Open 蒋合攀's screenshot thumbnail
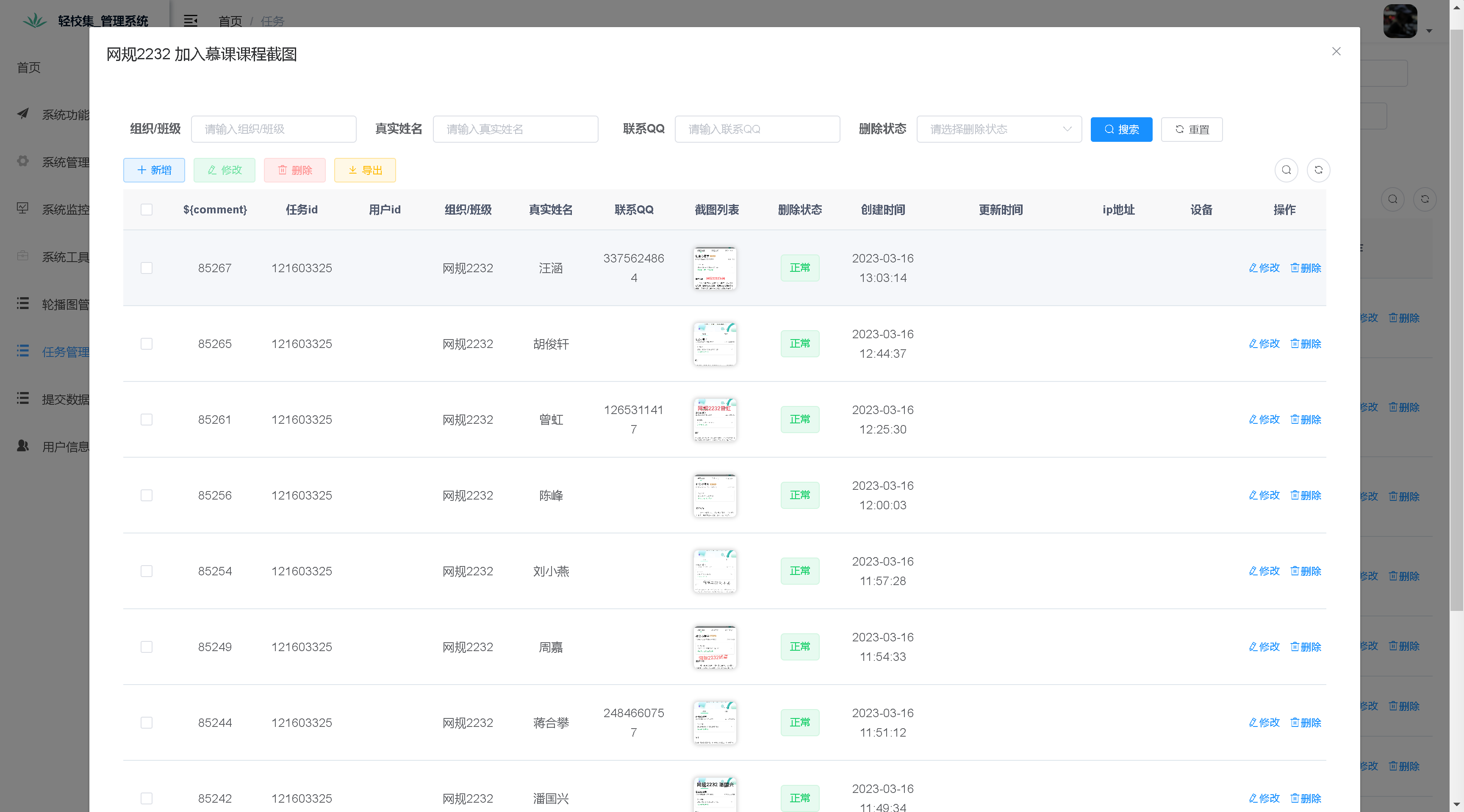 (715, 723)
